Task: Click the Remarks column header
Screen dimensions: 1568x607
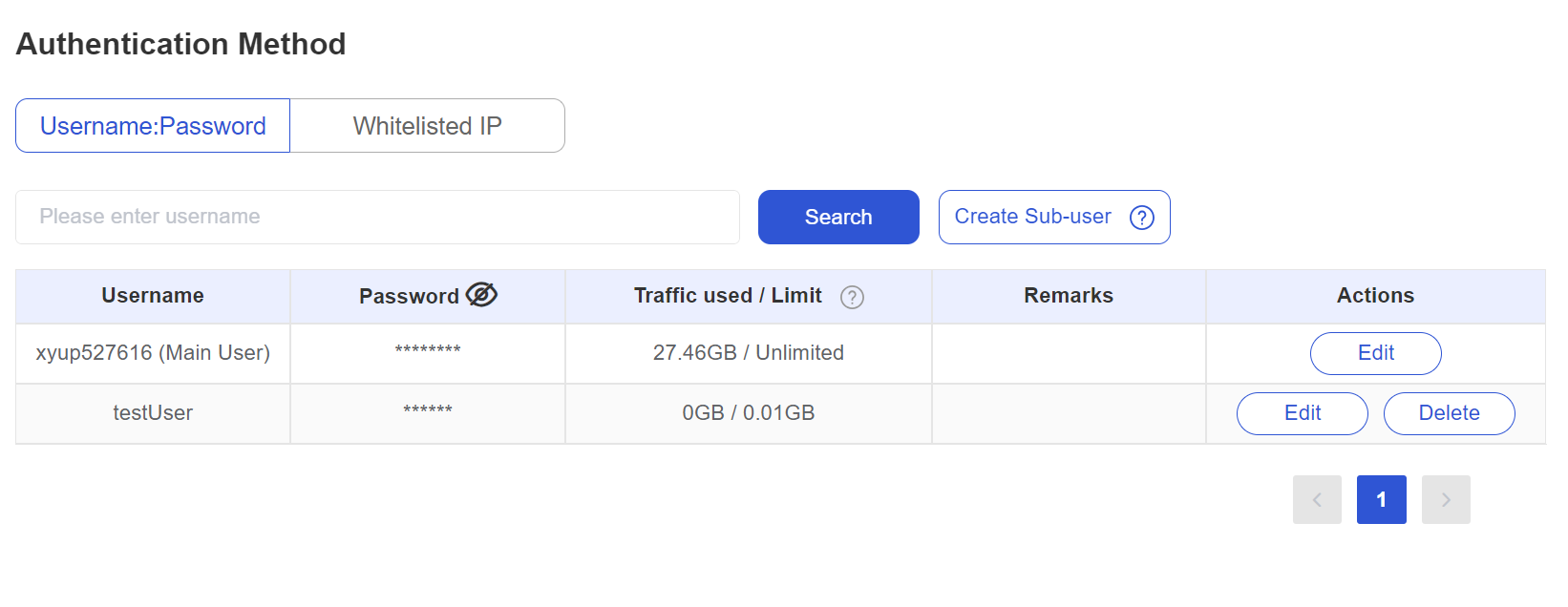Action: click(1068, 296)
